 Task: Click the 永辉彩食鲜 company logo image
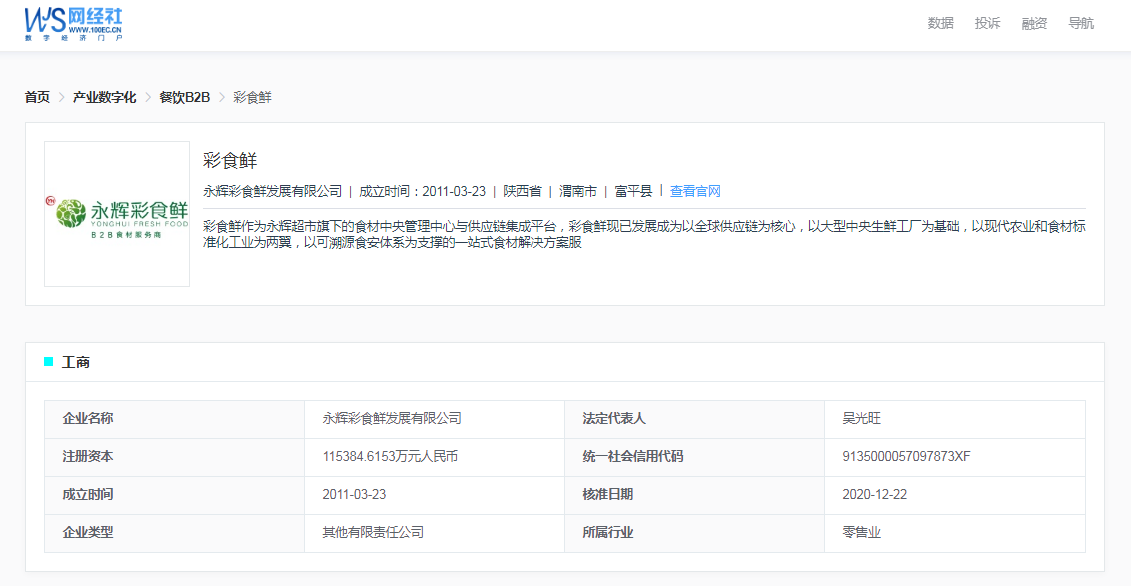pyautogui.click(x=117, y=214)
